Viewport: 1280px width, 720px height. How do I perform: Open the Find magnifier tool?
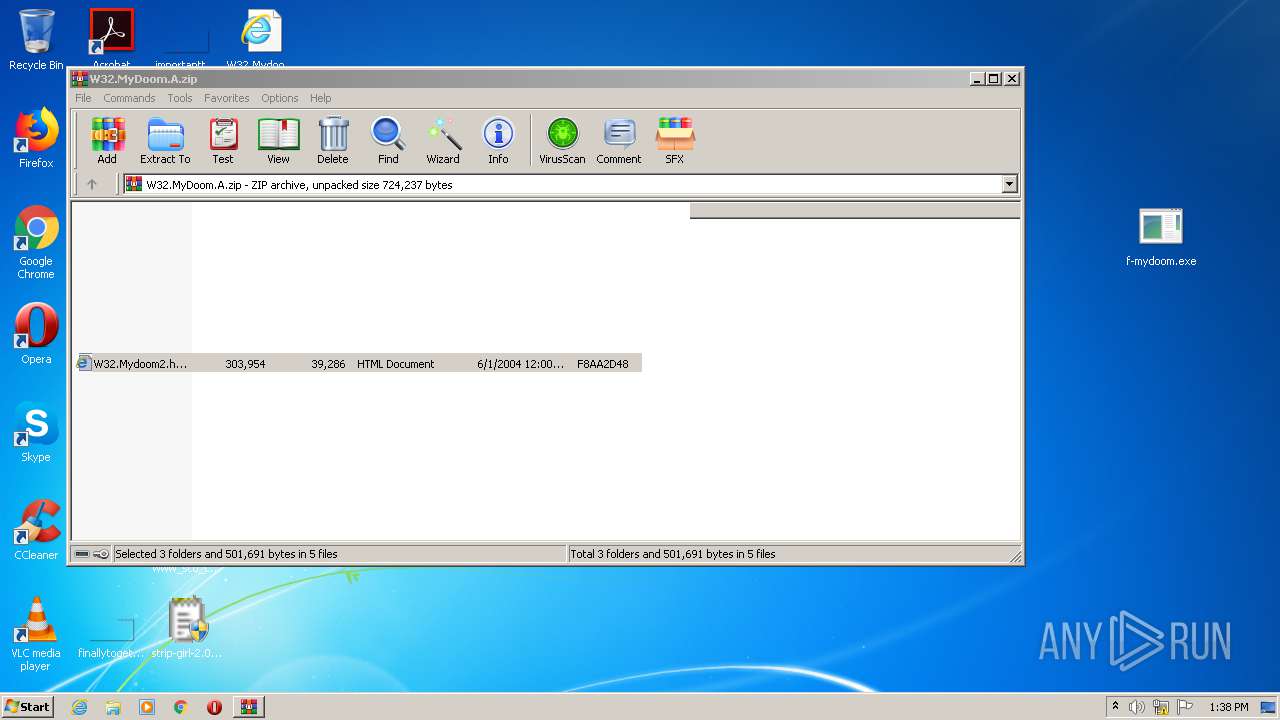point(388,141)
